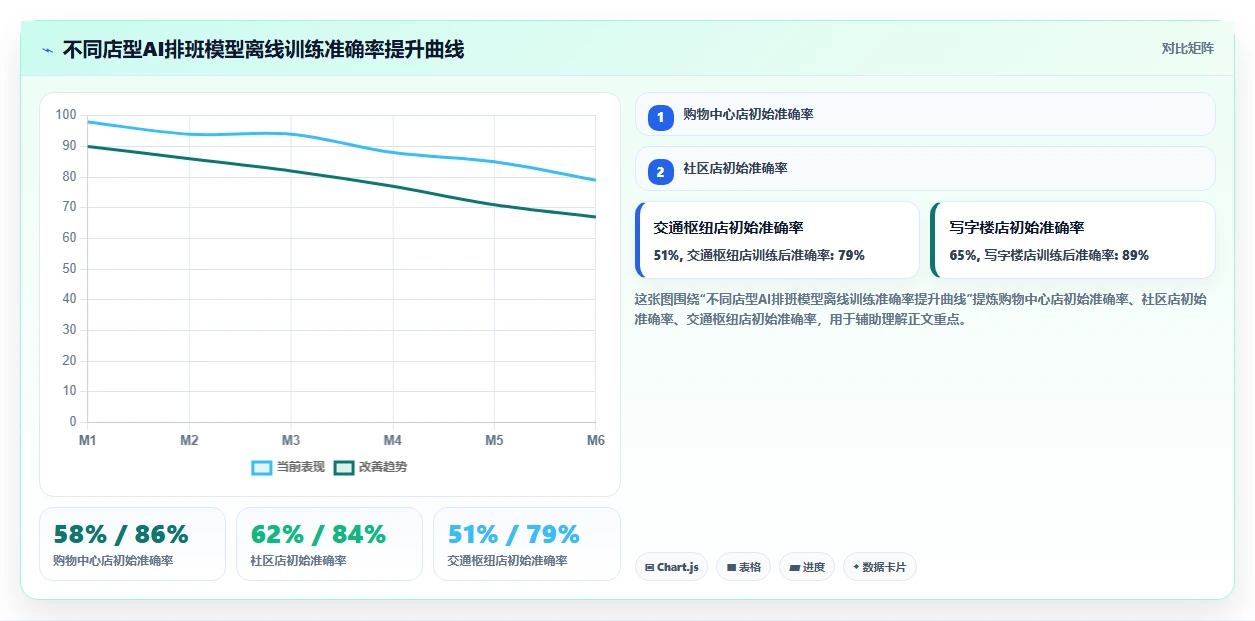Click the 51% / 79% stat card
The height and width of the screenshot is (621, 1255).
527,544
